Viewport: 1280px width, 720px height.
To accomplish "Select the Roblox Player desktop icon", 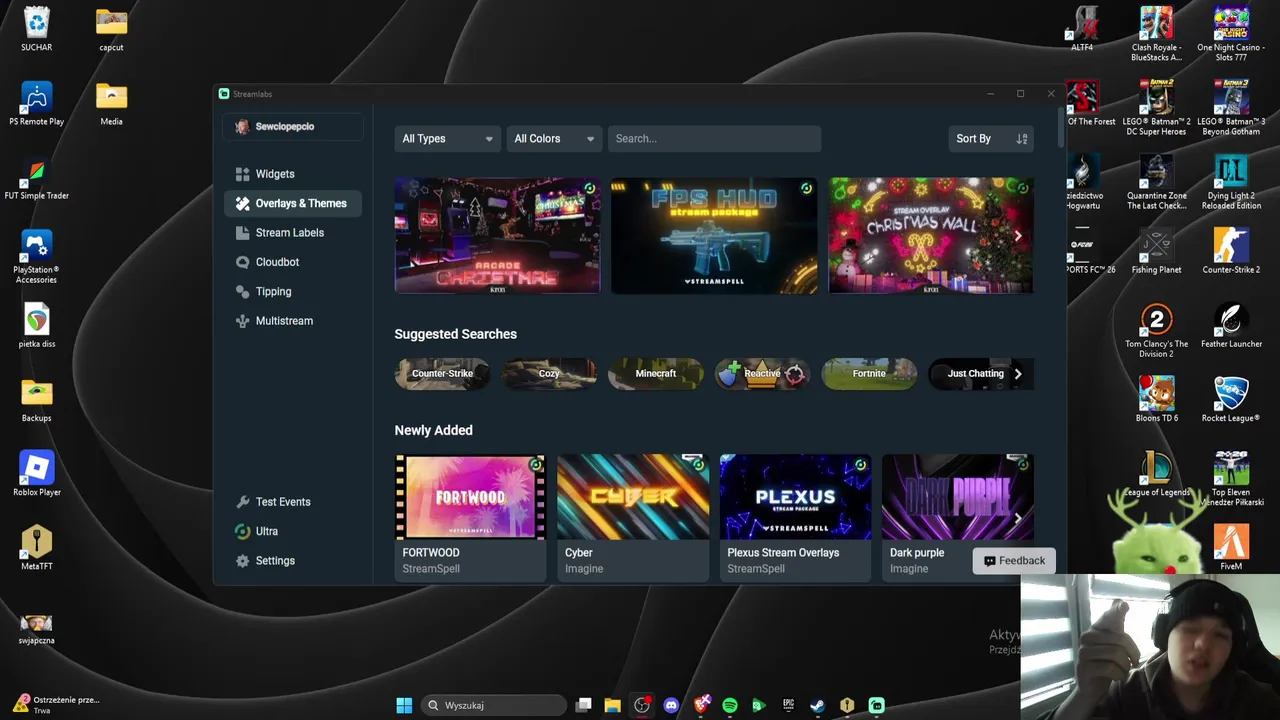I will tap(37, 474).
